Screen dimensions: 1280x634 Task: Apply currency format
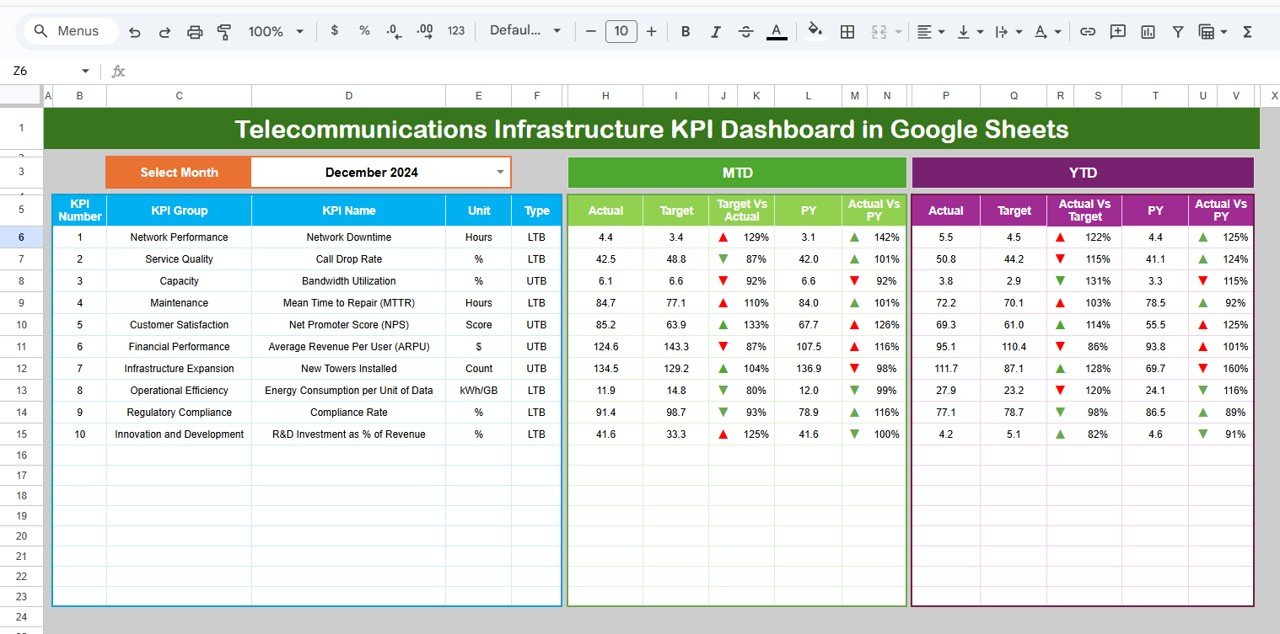(334, 31)
